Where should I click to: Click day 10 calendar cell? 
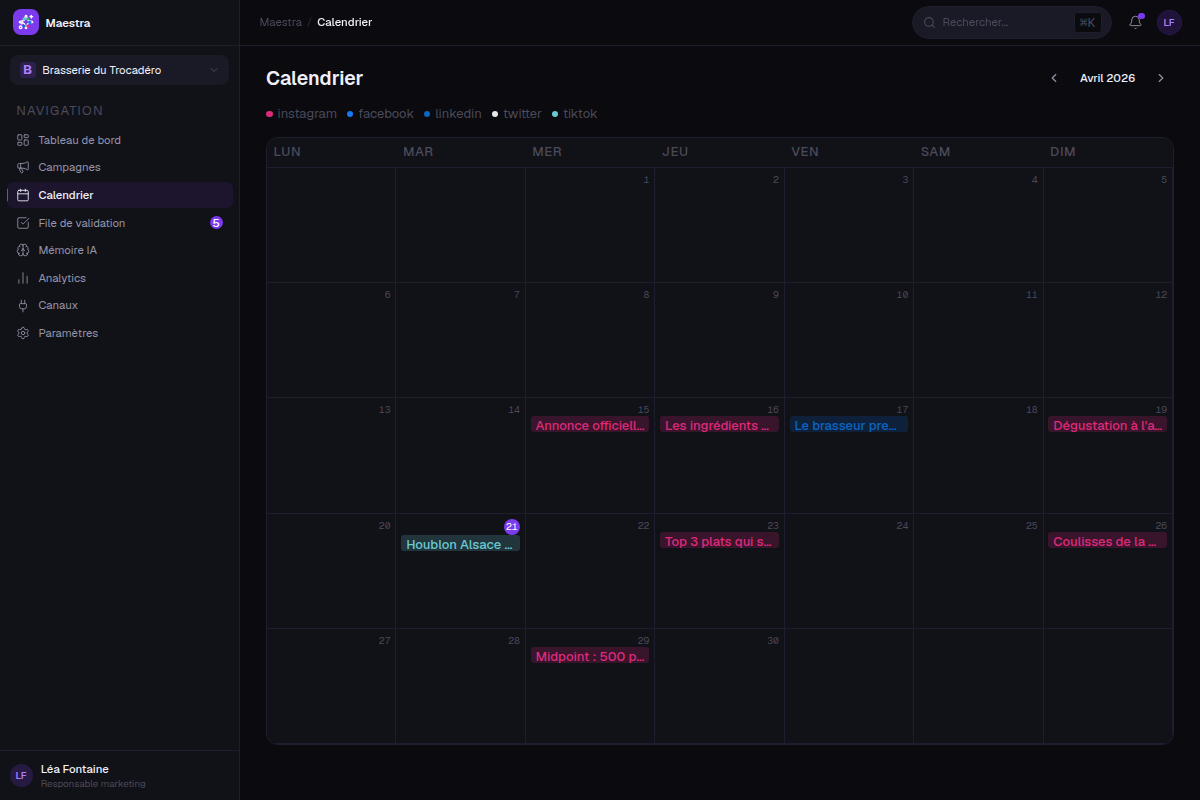click(x=849, y=340)
